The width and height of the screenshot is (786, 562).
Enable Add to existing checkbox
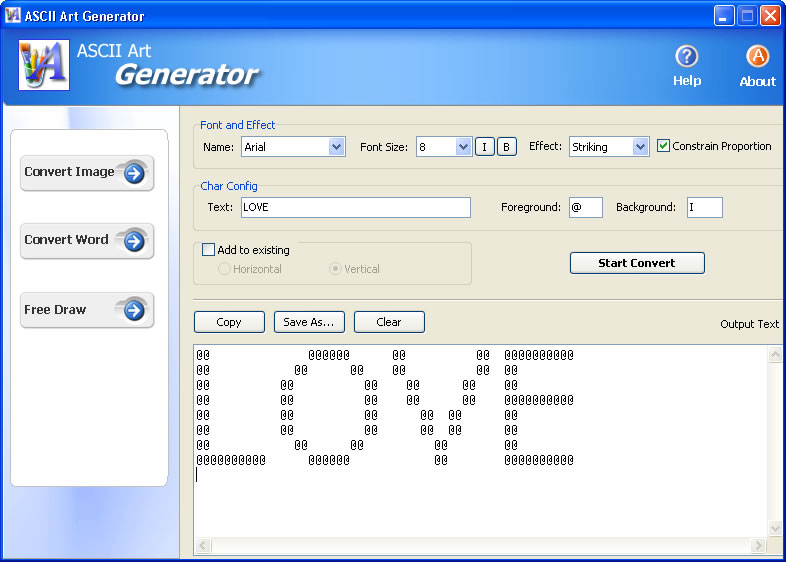click(208, 250)
